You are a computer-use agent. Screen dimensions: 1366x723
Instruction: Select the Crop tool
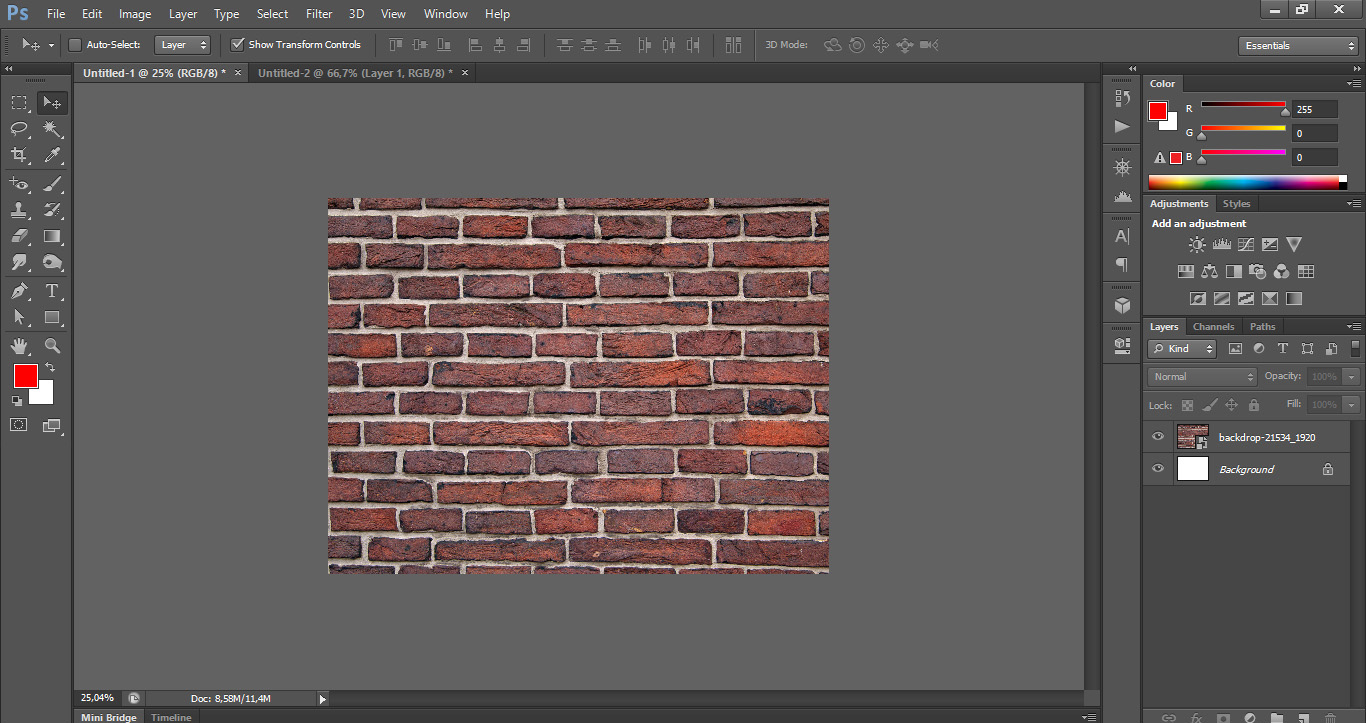coord(19,155)
